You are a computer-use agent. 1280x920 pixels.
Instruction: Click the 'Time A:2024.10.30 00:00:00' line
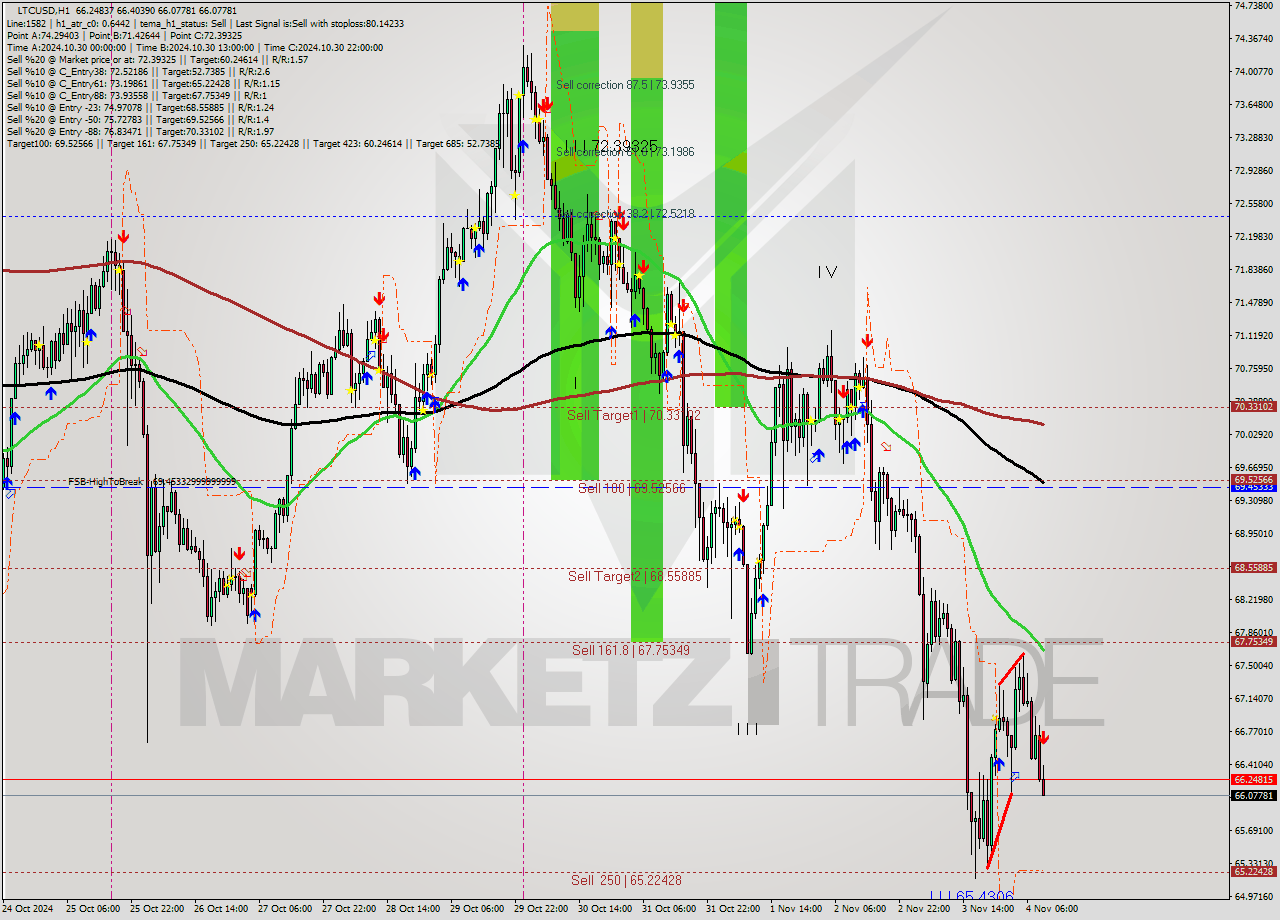pyautogui.click(x=194, y=47)
